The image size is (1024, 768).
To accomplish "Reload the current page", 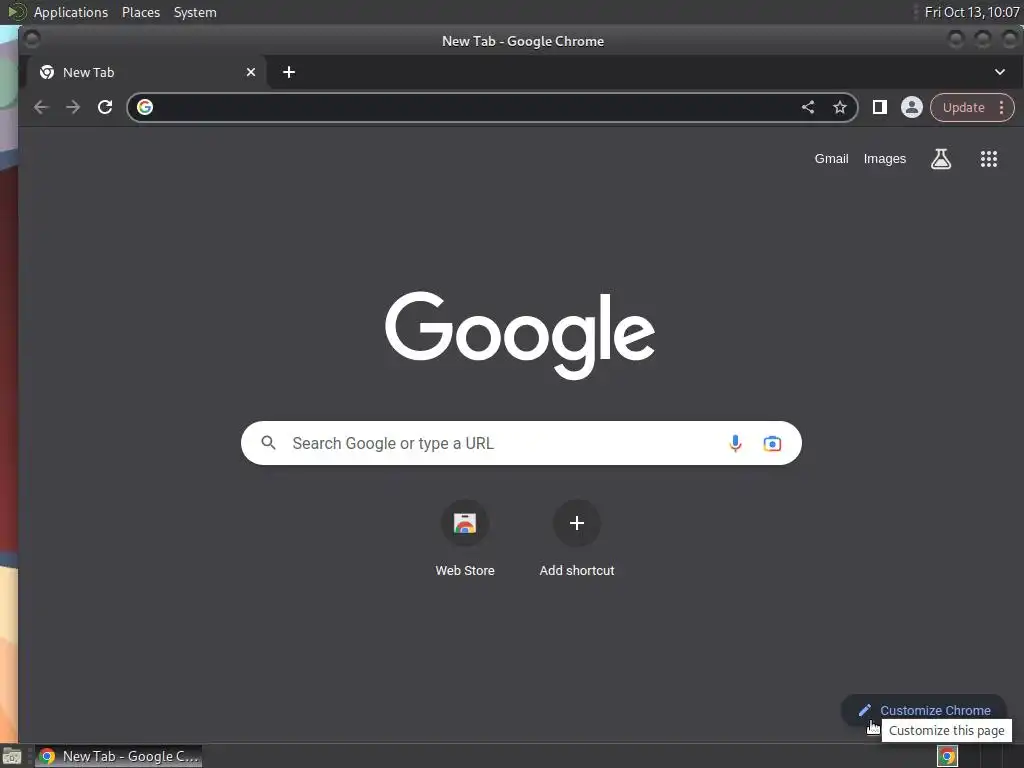I will 104,107.
